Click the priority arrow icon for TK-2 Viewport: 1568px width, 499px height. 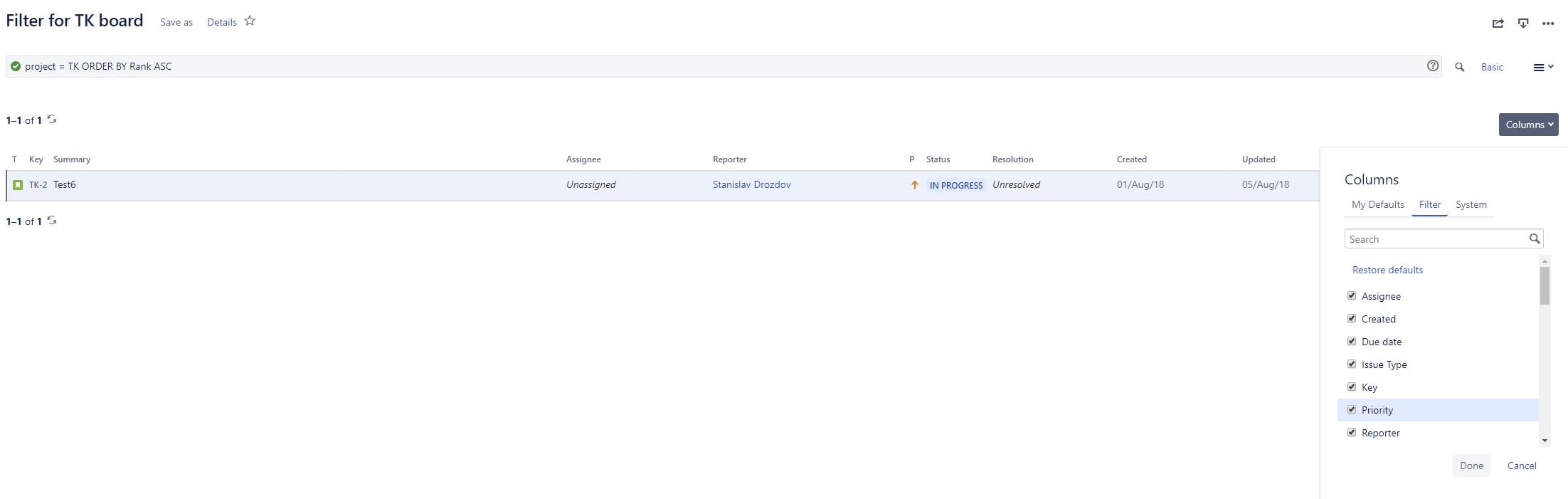click(x=914, y=185)
